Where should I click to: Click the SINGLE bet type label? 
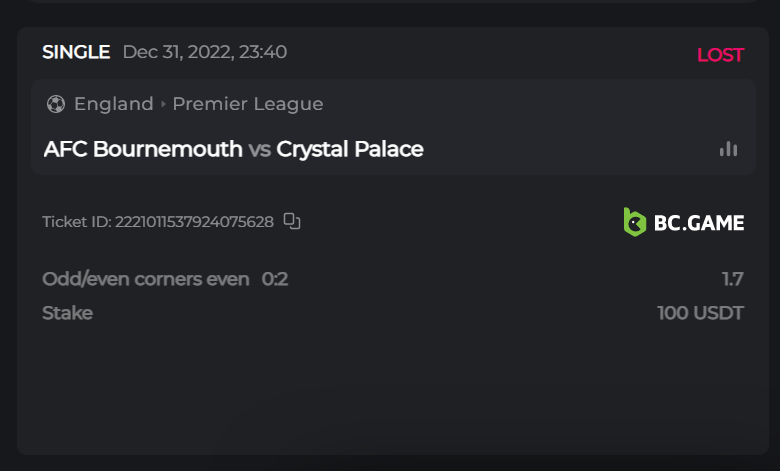[76, 52]
